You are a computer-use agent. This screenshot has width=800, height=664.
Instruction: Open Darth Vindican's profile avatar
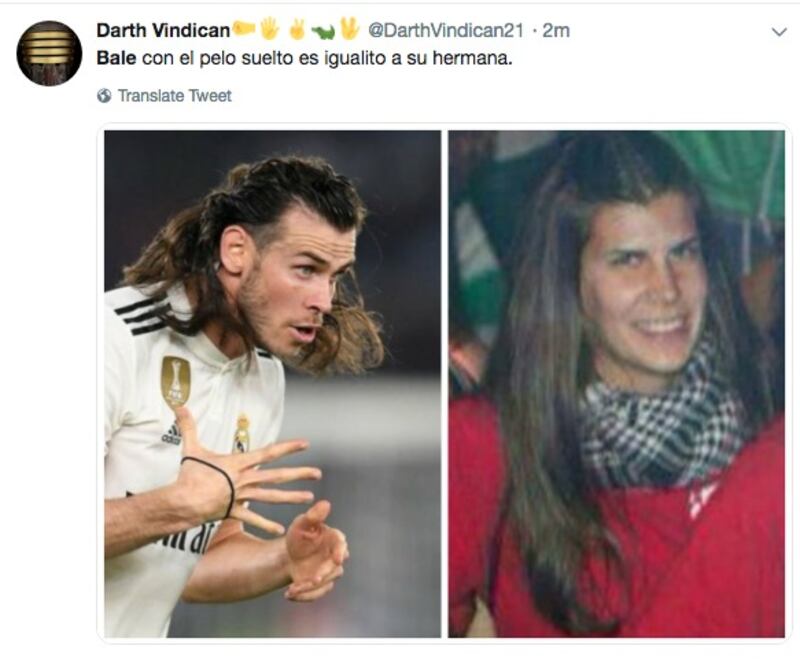pos(49,53)
